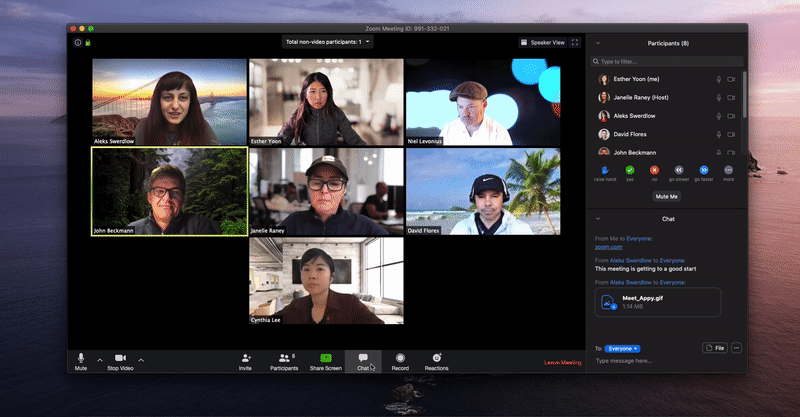Select Cynthia Lee's video tile
Image resolution: width=800 pixels, height=417 pixels.
(327, 281)
